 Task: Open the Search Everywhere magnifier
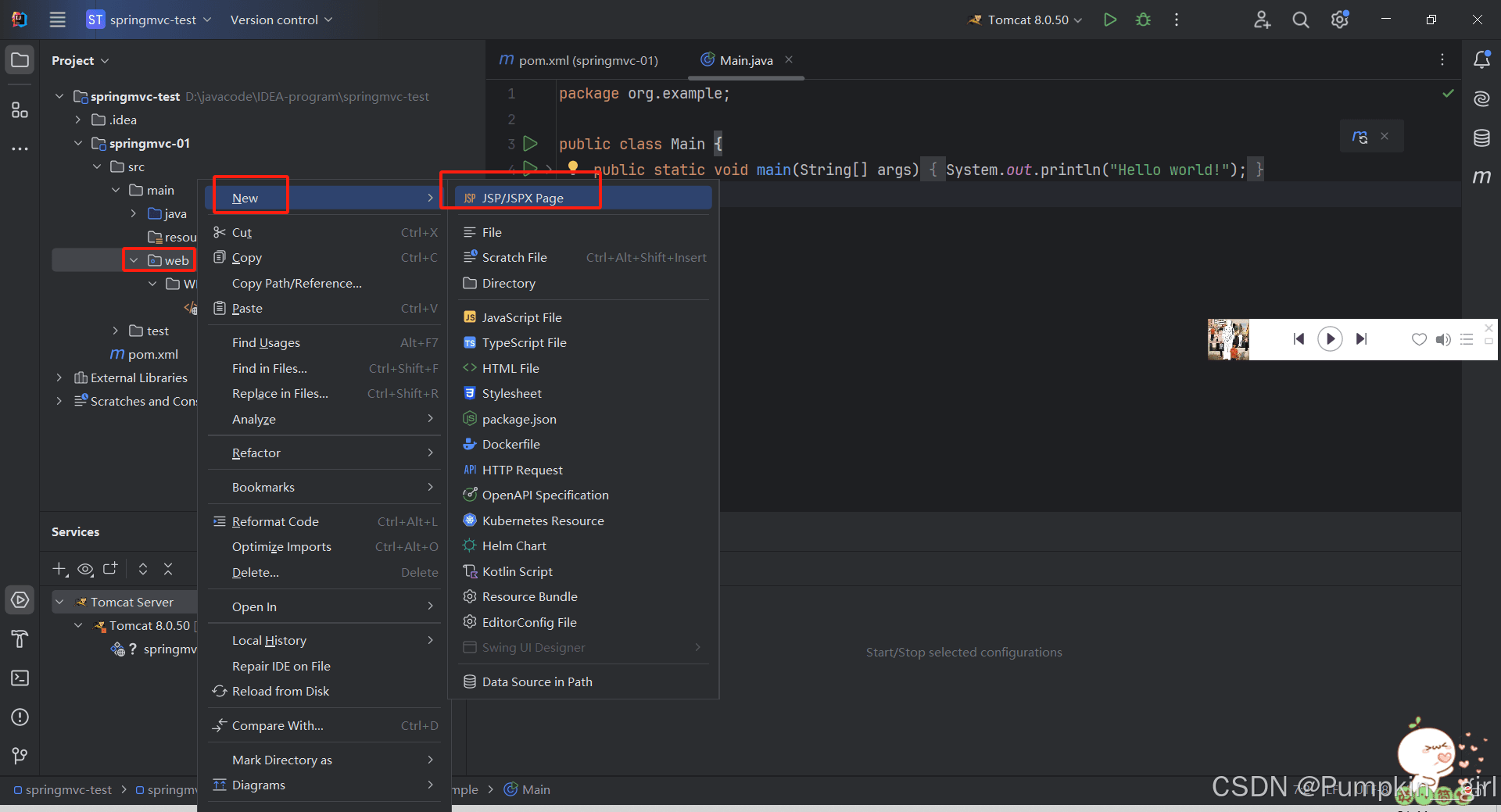pos(1300,20)
